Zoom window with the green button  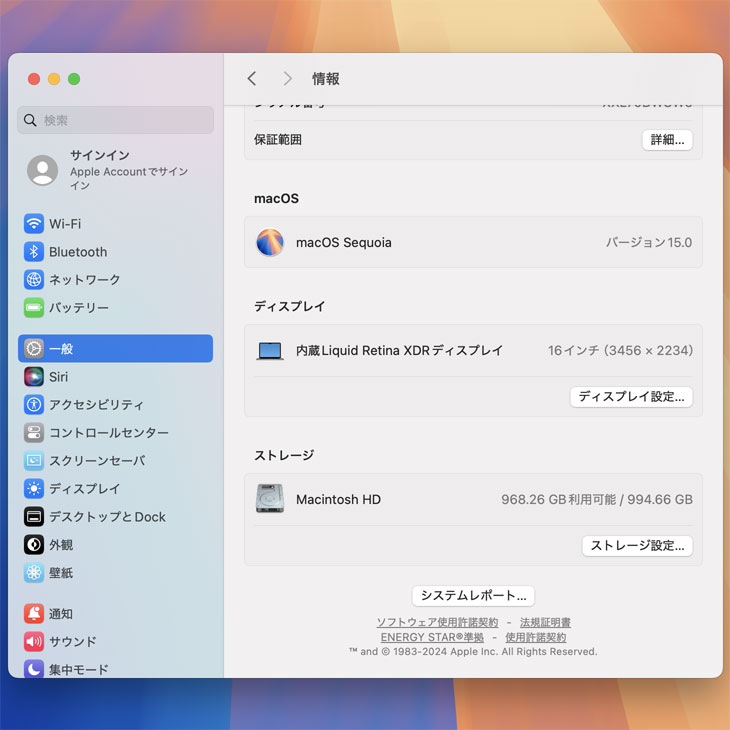(74, 79)
